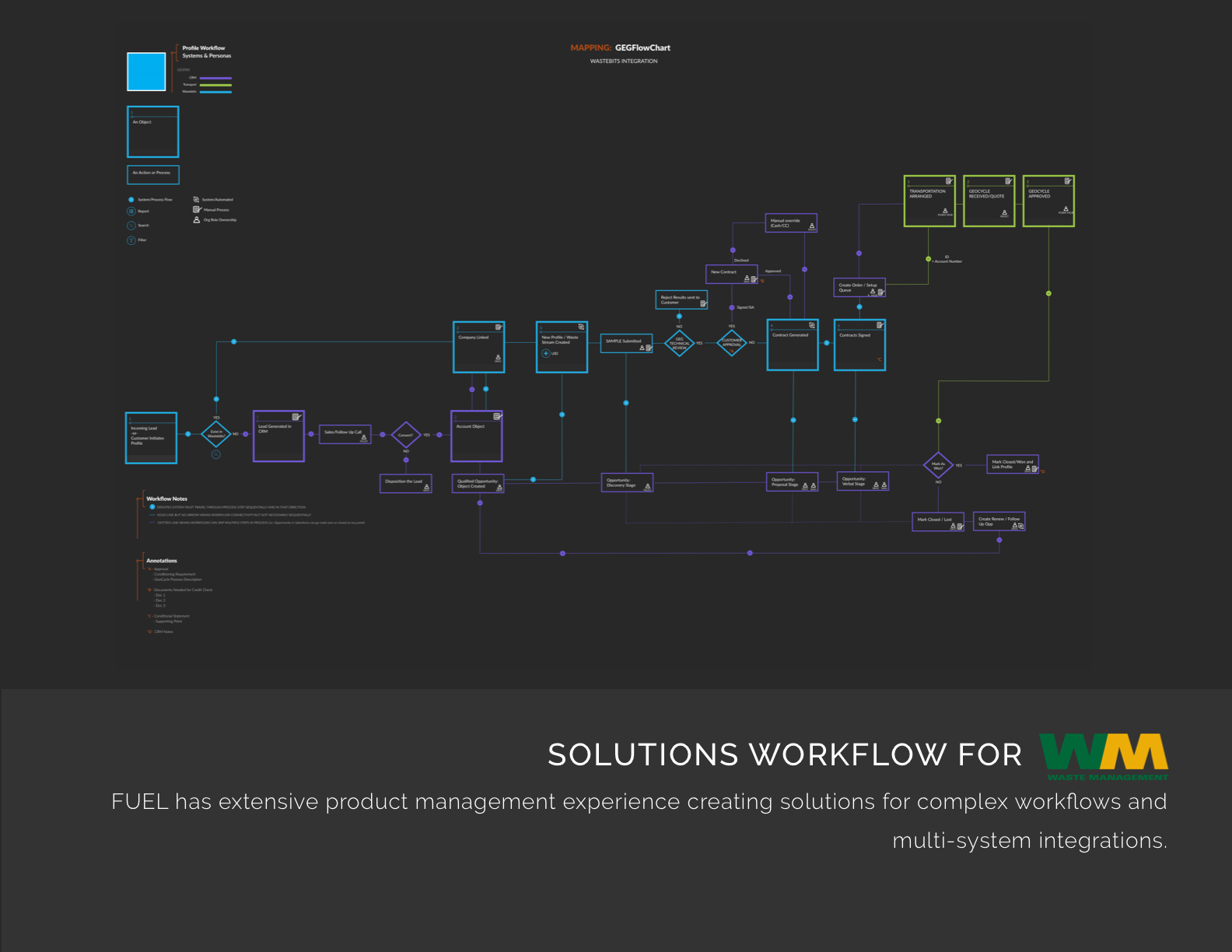The image size is (1232, 952).
Task: Click manual process icon in Account Object node
Action: point(496,417)
